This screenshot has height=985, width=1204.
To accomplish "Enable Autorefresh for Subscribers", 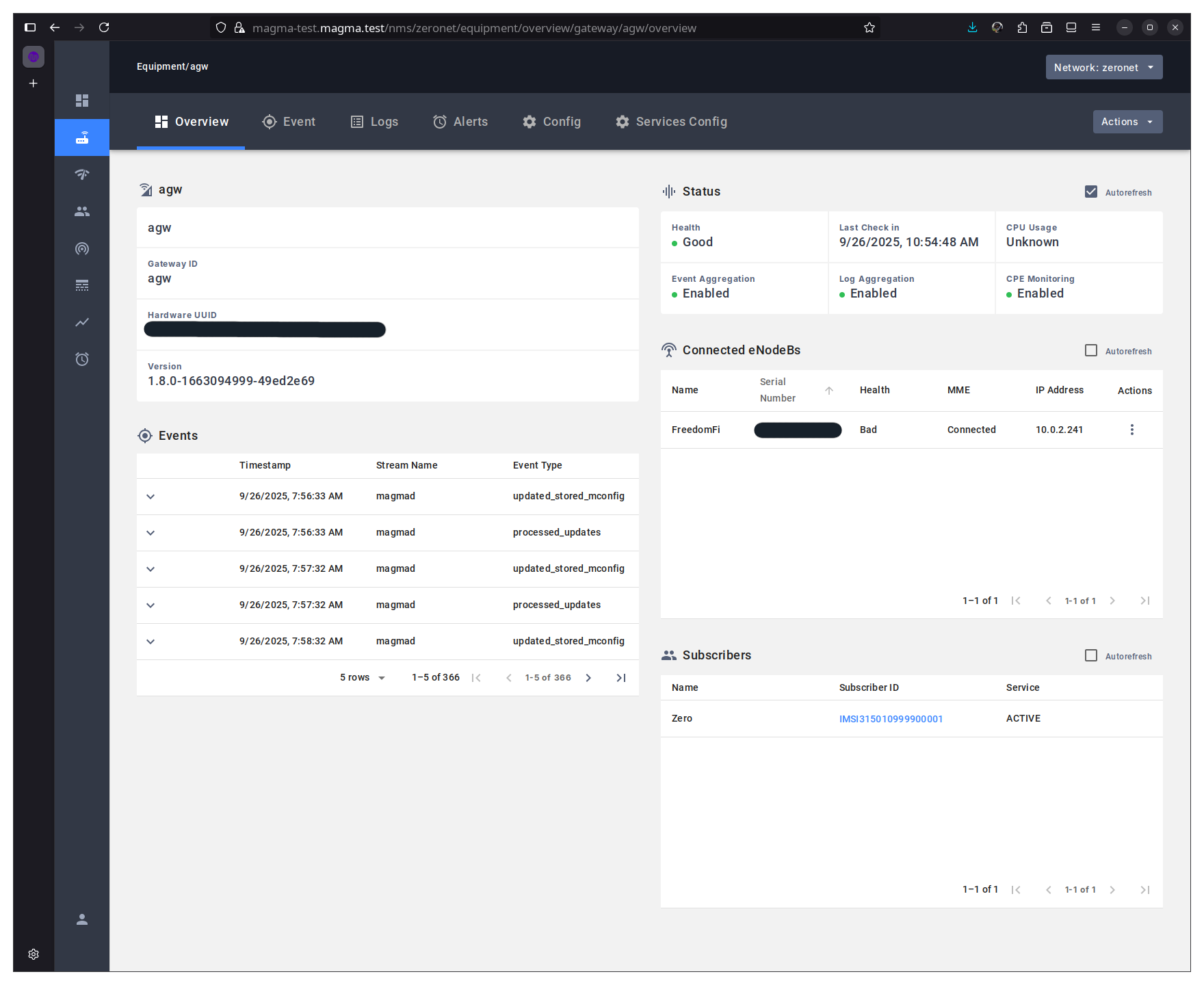I will click(x=1091, y=656).
